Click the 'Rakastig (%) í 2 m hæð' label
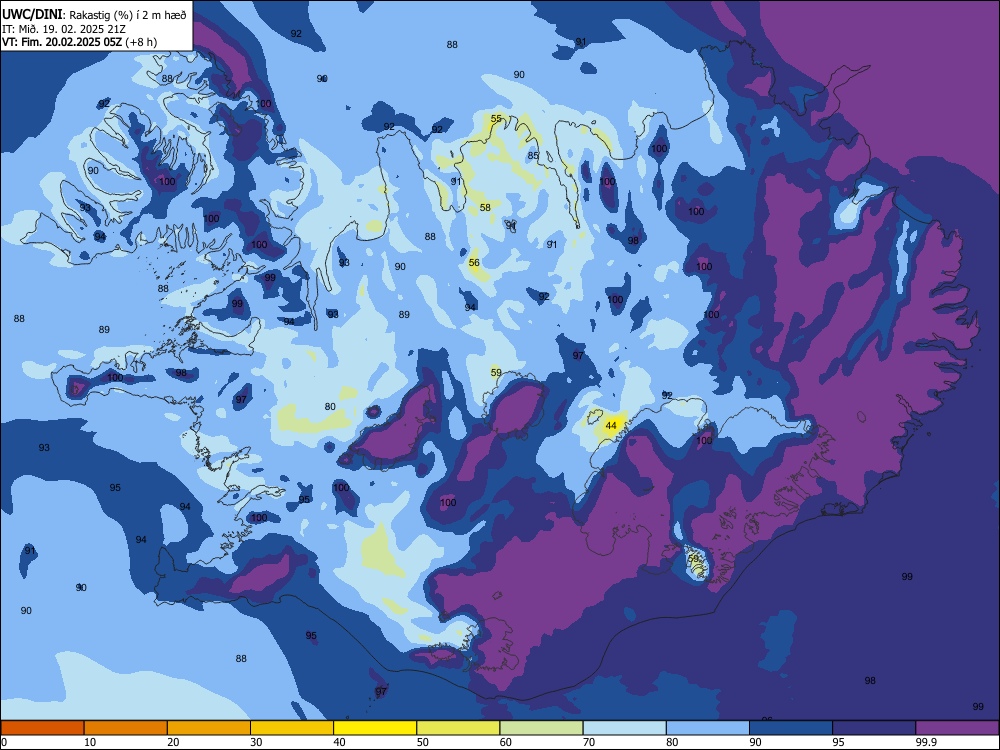 pos(128,15)
